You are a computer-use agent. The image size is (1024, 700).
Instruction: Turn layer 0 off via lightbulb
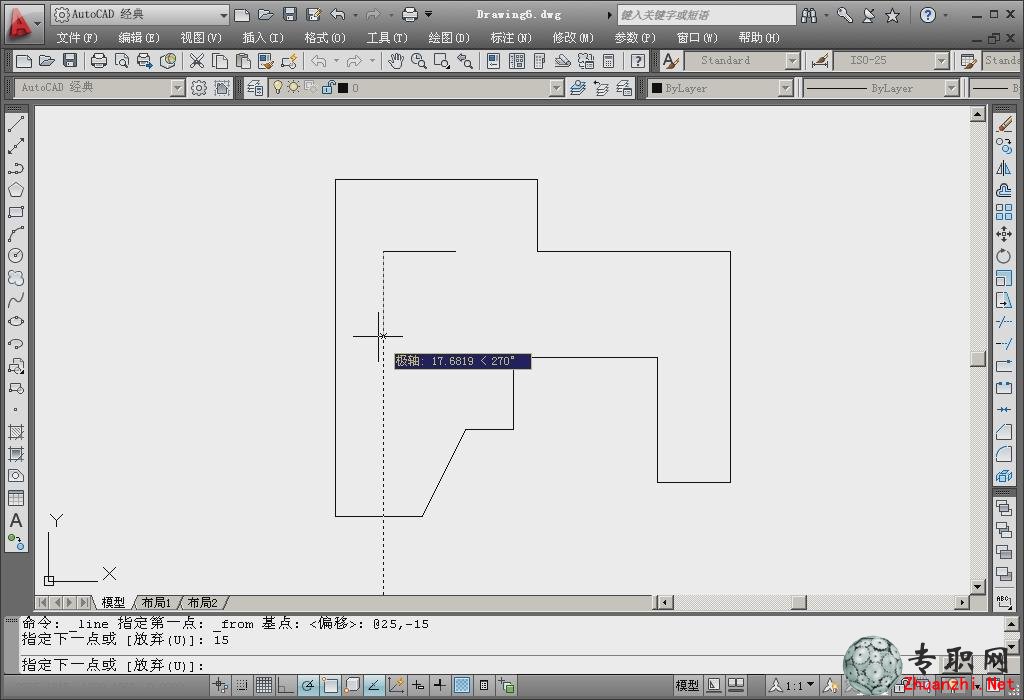click(x=278, y=88)
